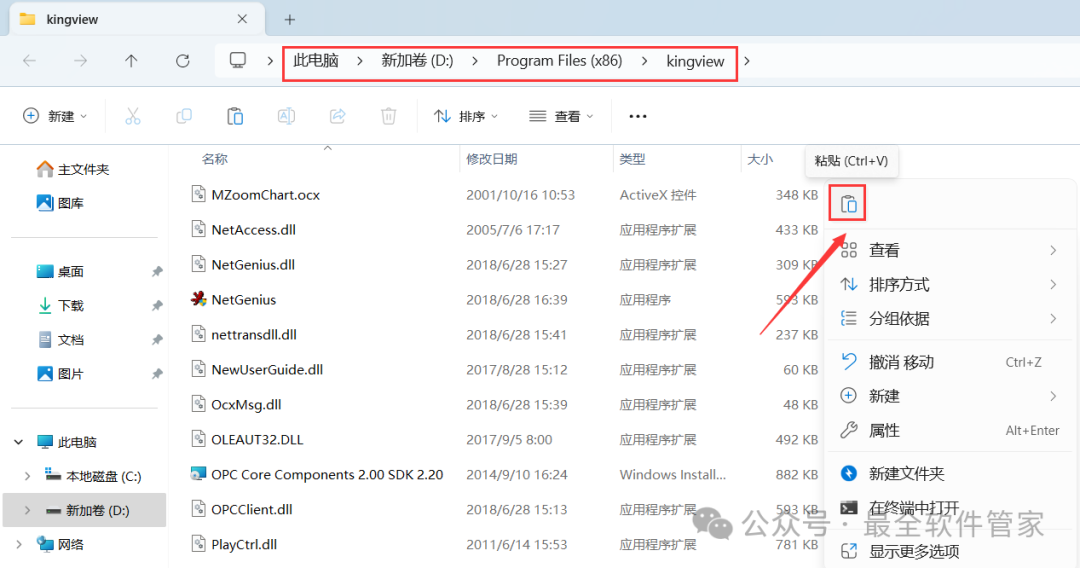The image size is (1080, 568).
Task: Open 查看 submenu in context menu
Action: coord(949,250)
